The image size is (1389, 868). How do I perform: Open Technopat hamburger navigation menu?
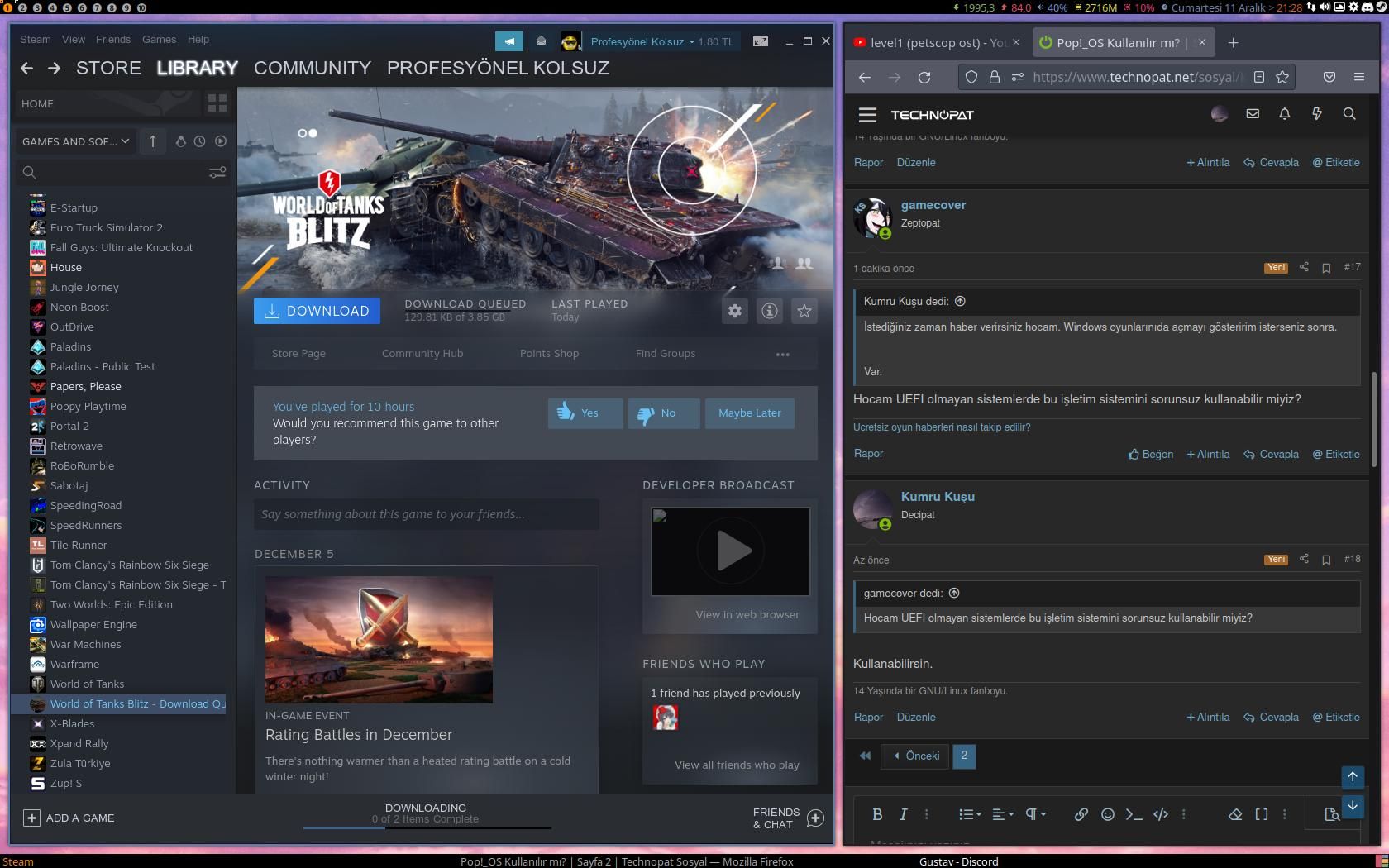(867, 115)
